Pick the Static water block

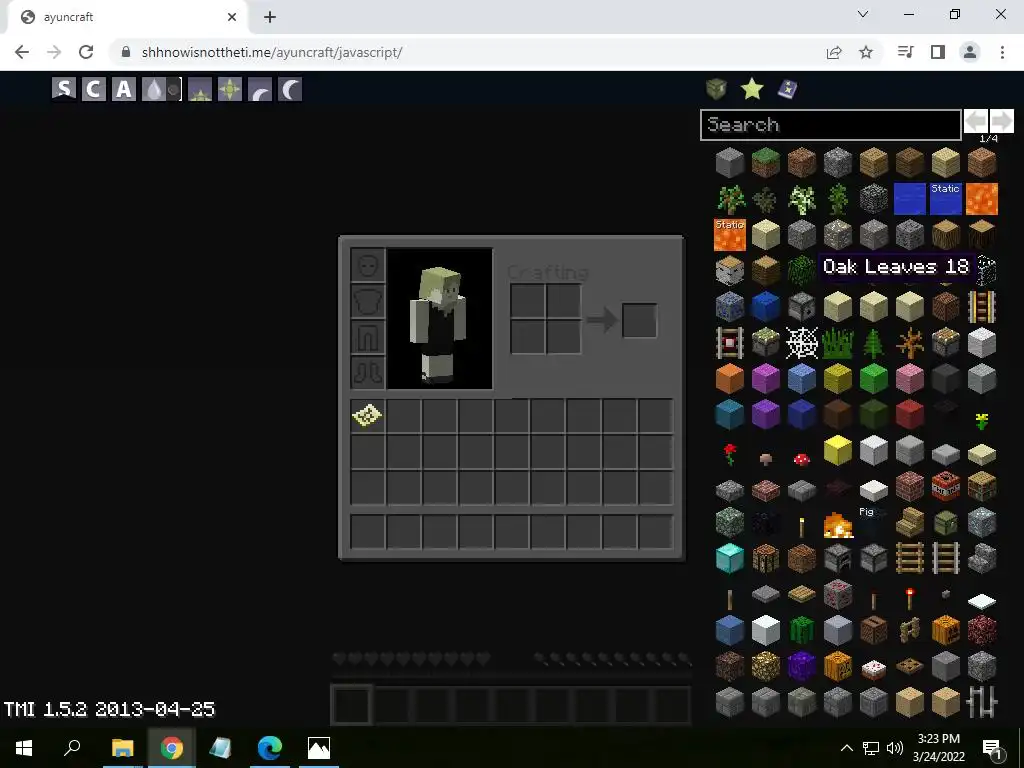pos(945,199)
